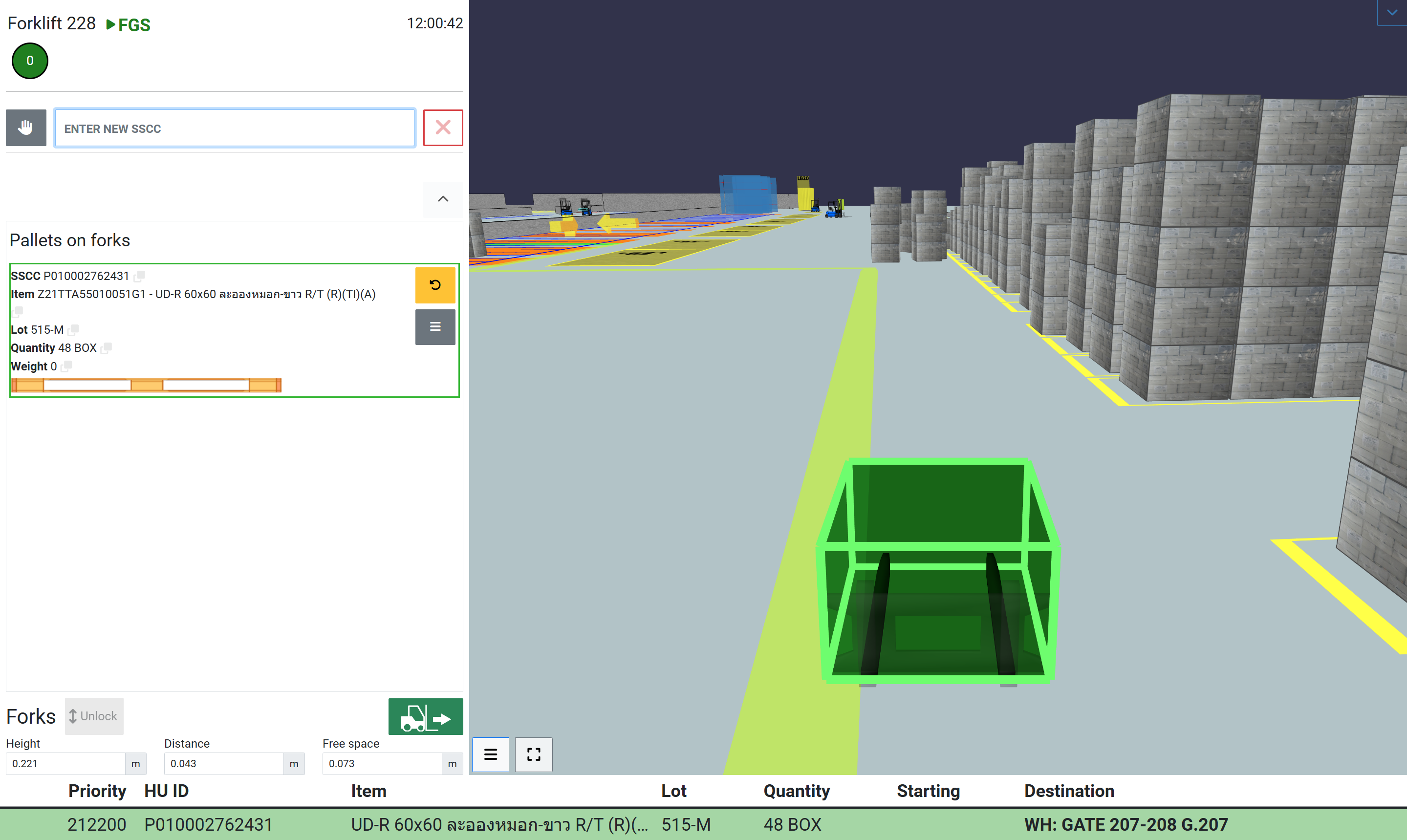The height and width of the screenshot is (840, 1407).
Task: Click the yellow undo pallet button
Action: point(434,285)
